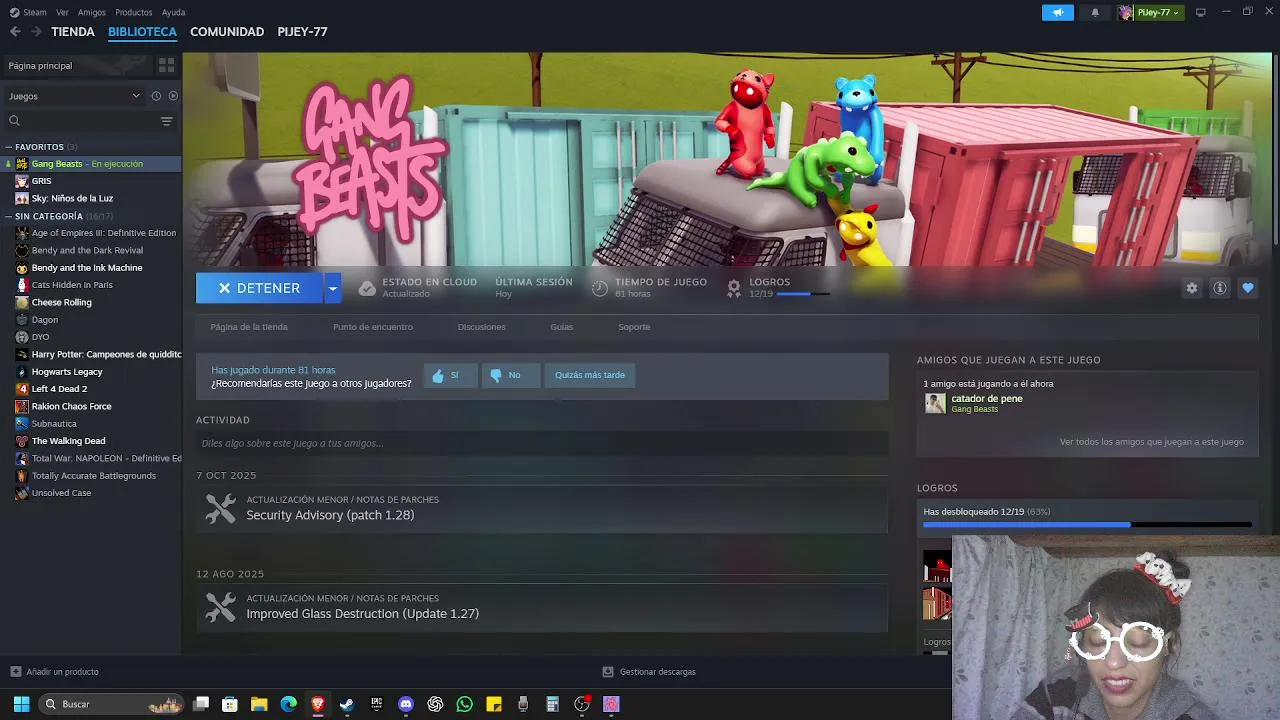Viewport: 1280px width, 720px height.
Task: Open the Ver menu
Action: 63,12
